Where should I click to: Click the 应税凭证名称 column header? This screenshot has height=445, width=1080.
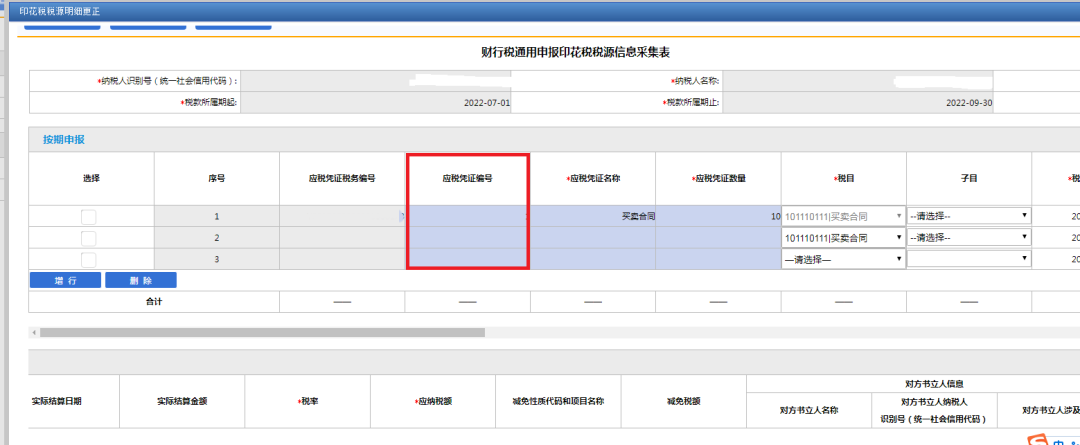(x=593, y=178)
